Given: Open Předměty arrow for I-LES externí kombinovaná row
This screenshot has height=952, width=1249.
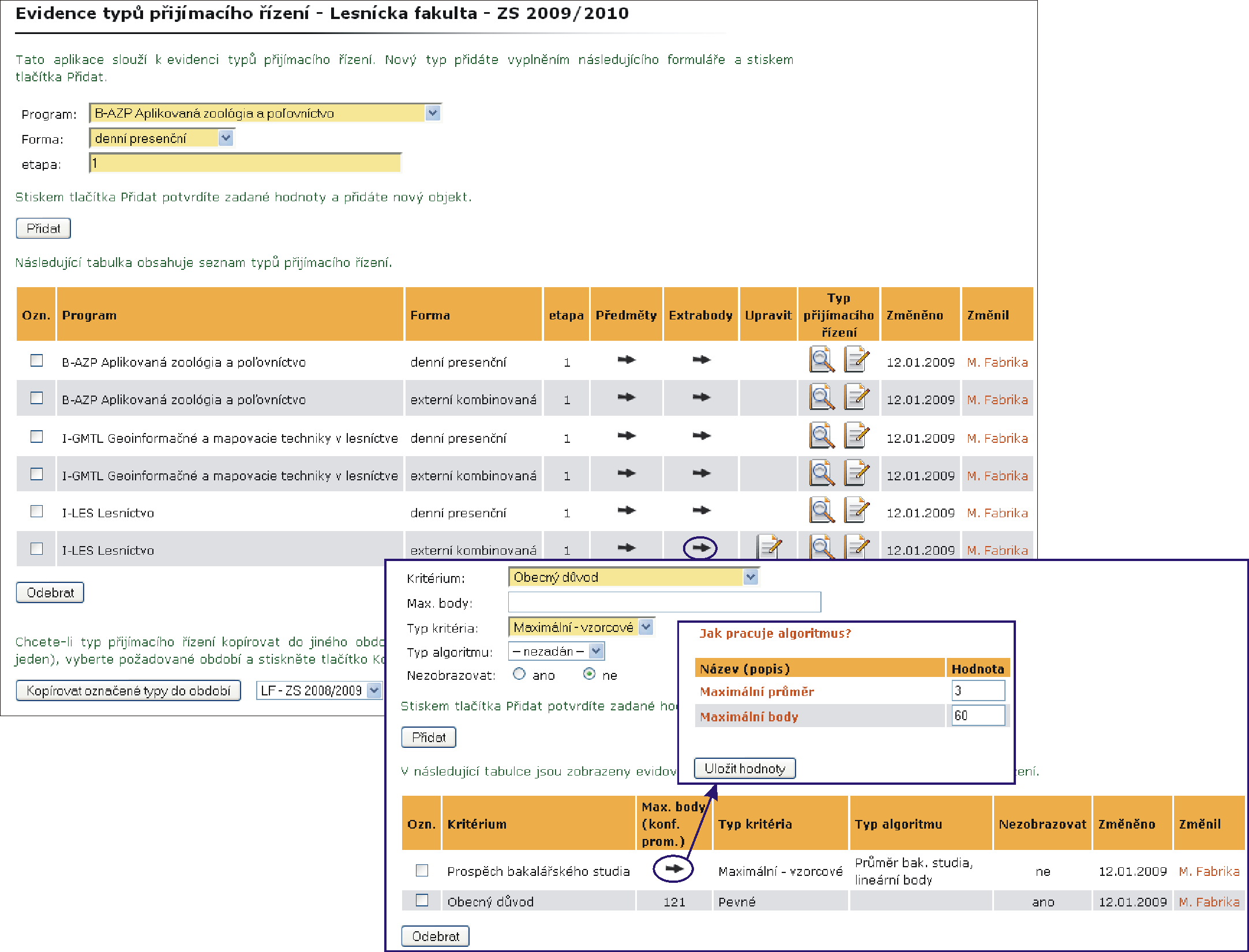Looking at the screenshot, I should click(626, 548).
